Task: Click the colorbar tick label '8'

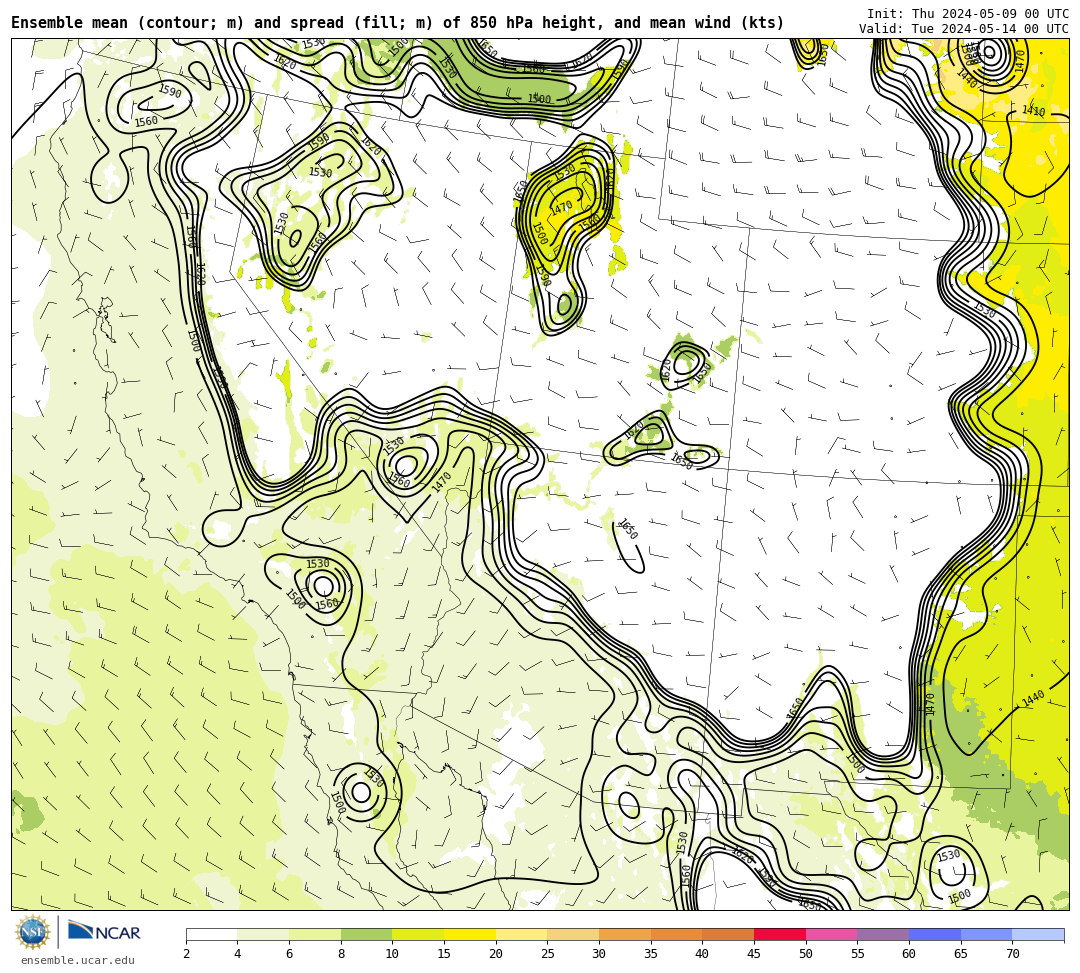Action: [341, 954]
